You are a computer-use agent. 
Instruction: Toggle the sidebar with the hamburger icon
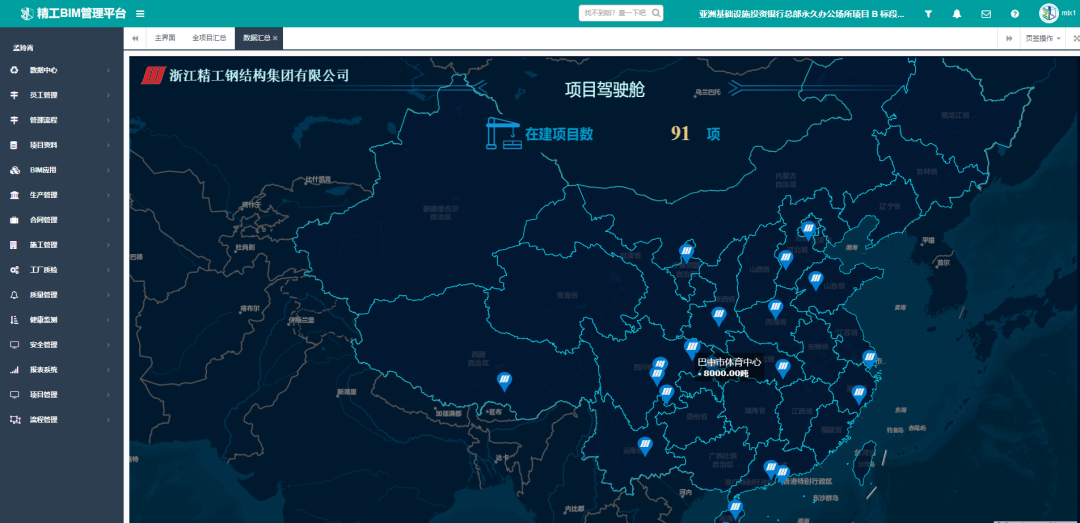pos(140,13)
